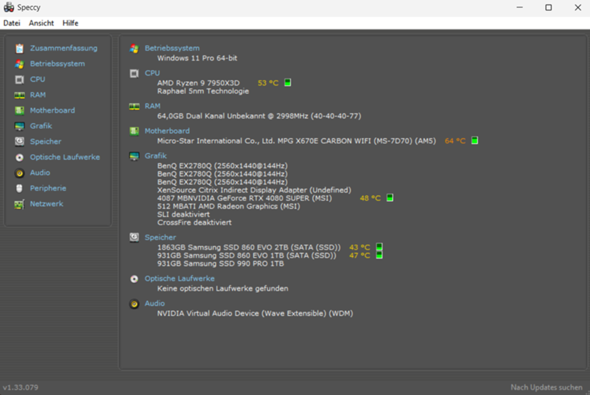Click the SSD temperature indicator next to 47 °C
This screenshot has width=590, height=395.
tap(380, 255)
